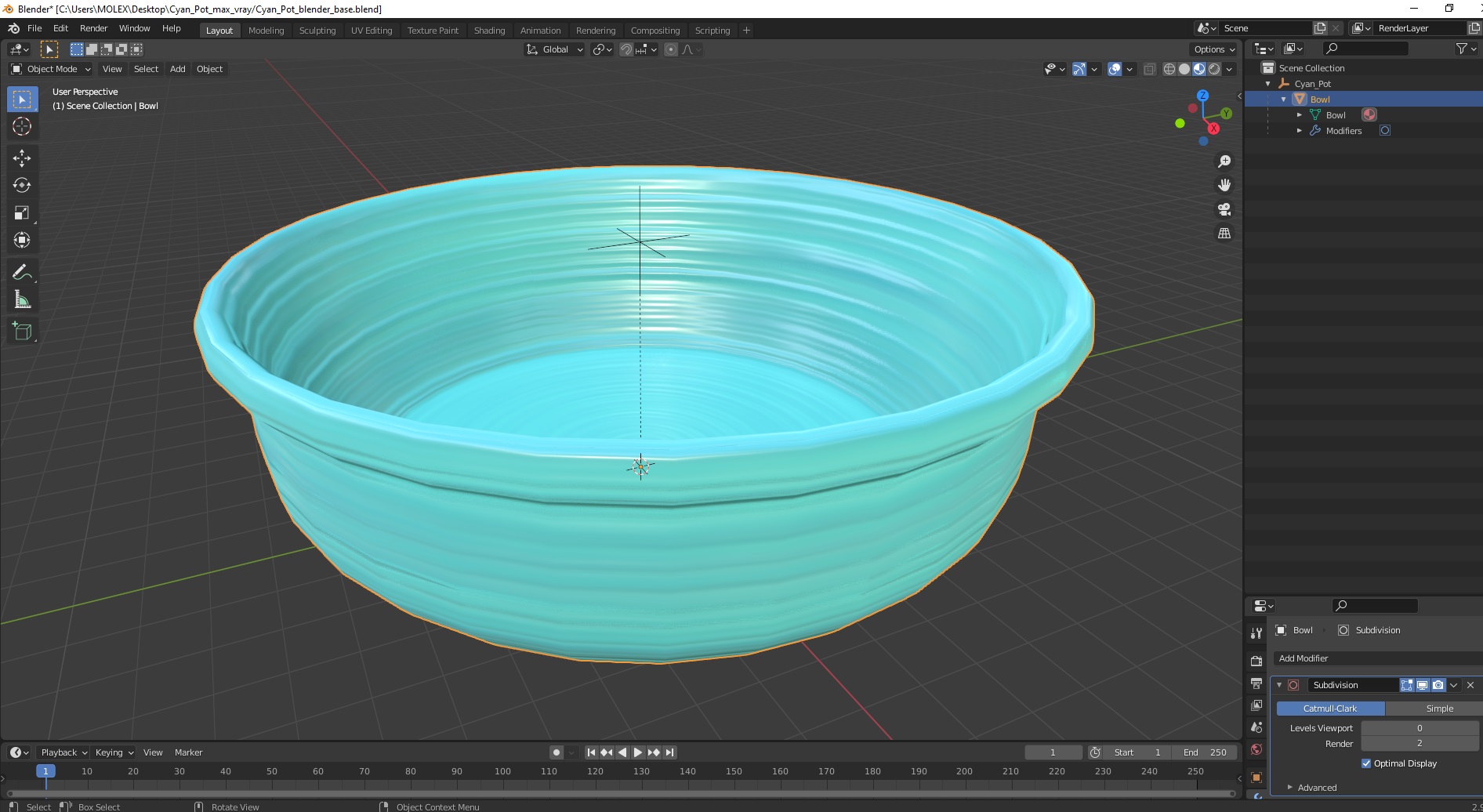Open the Render properties tab icon

pyautogui.click(x=1256, y=662)
